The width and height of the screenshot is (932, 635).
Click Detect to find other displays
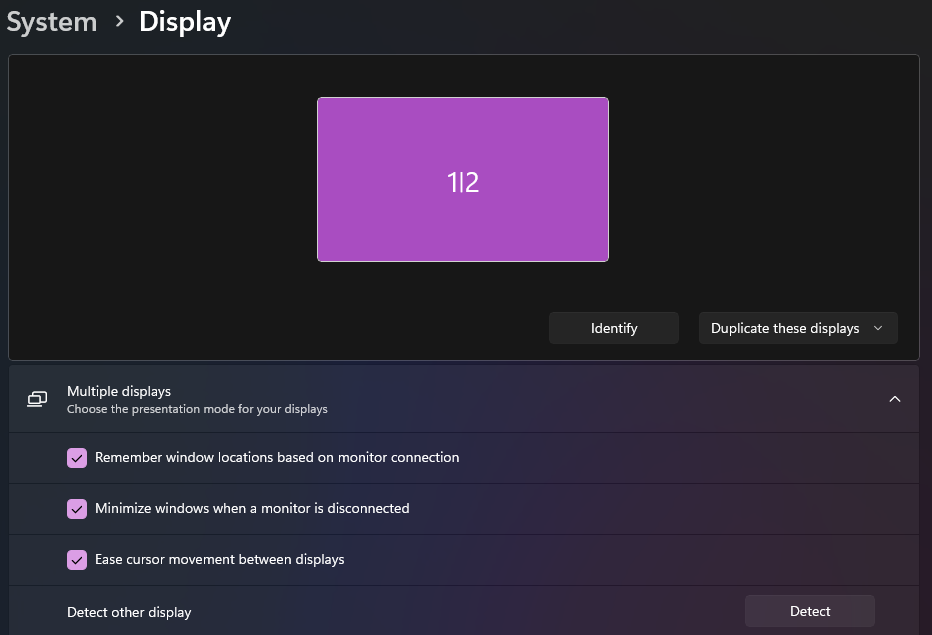click(x=809, y=611)
